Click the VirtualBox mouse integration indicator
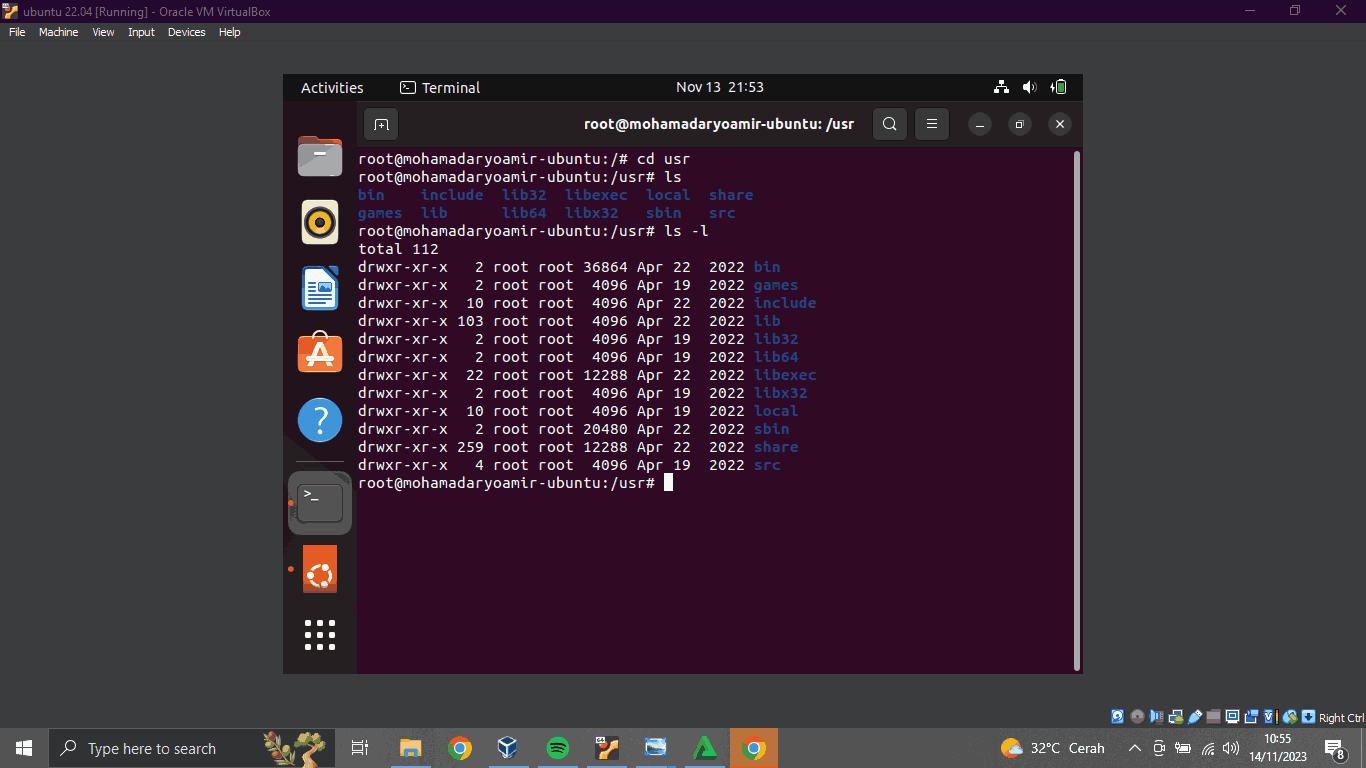 (x=1290, y=717)
